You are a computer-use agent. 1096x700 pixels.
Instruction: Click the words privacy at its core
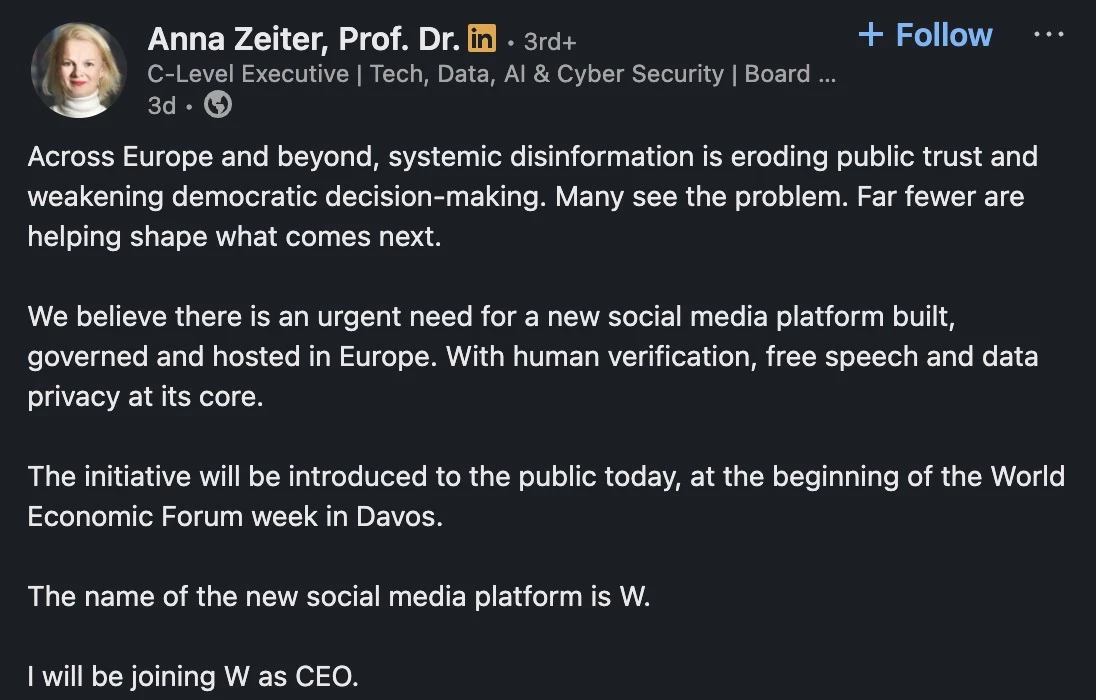pos(145,396)
